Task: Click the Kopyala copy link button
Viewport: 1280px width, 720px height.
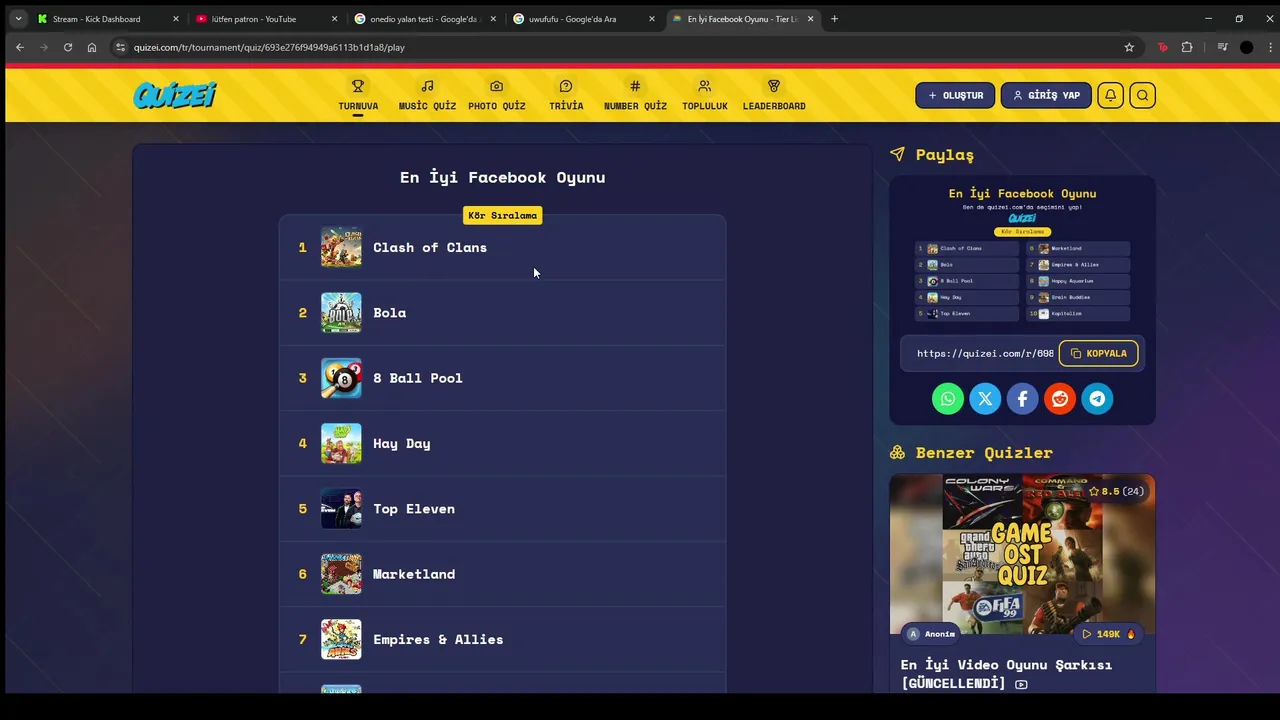Action: tap(1098, 353)
